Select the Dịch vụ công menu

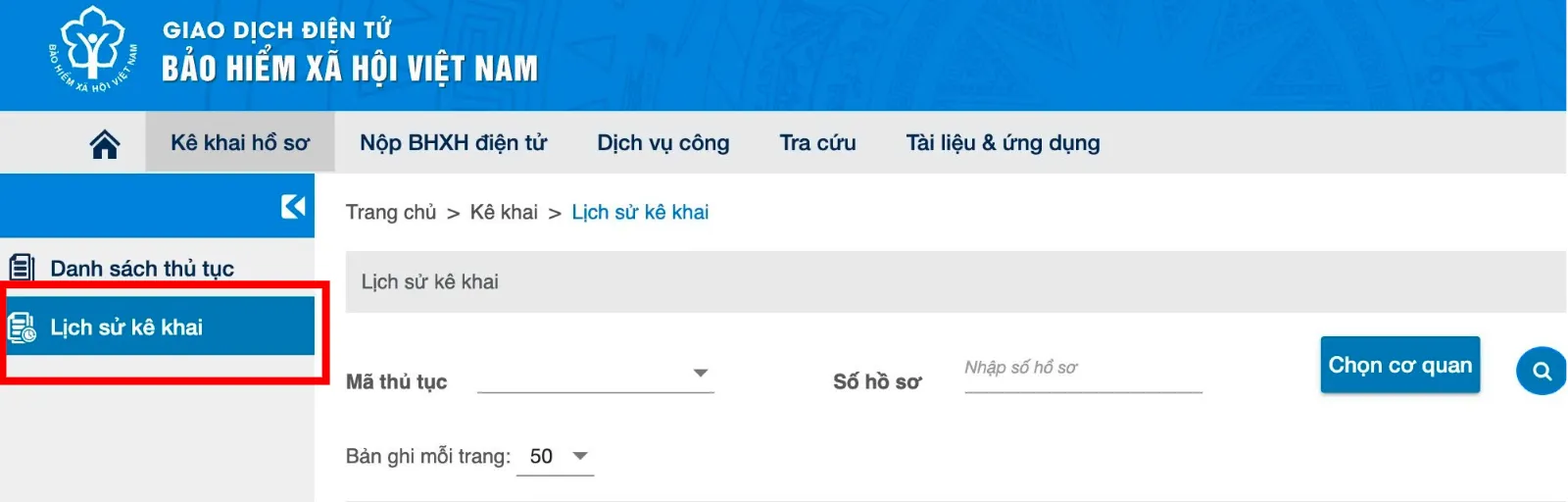point(663,143)
